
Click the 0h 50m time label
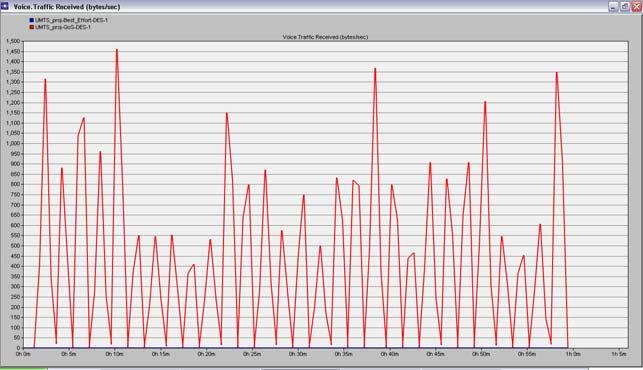[481, 354]
